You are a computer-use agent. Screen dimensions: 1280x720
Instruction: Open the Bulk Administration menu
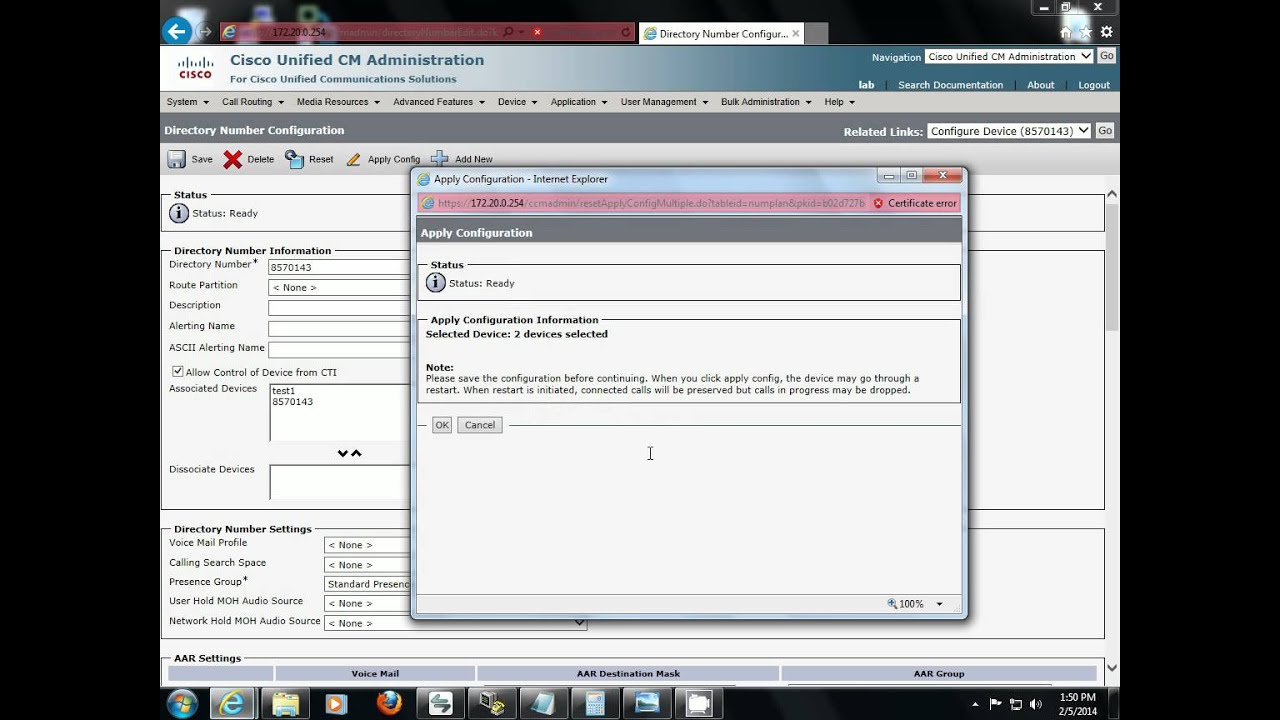tap(766, 102)
